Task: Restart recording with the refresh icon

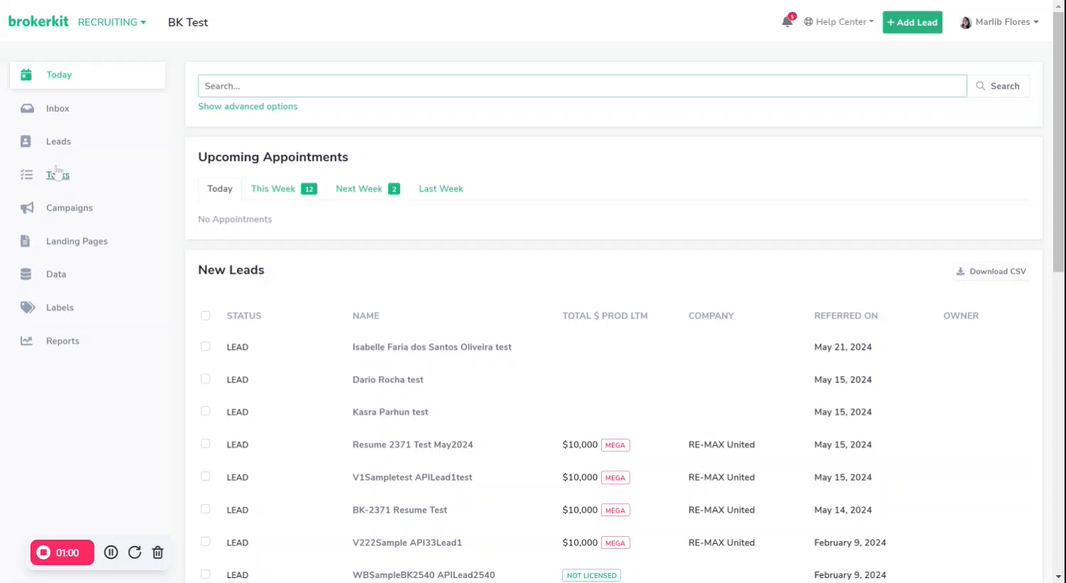Action: [134, 552]
